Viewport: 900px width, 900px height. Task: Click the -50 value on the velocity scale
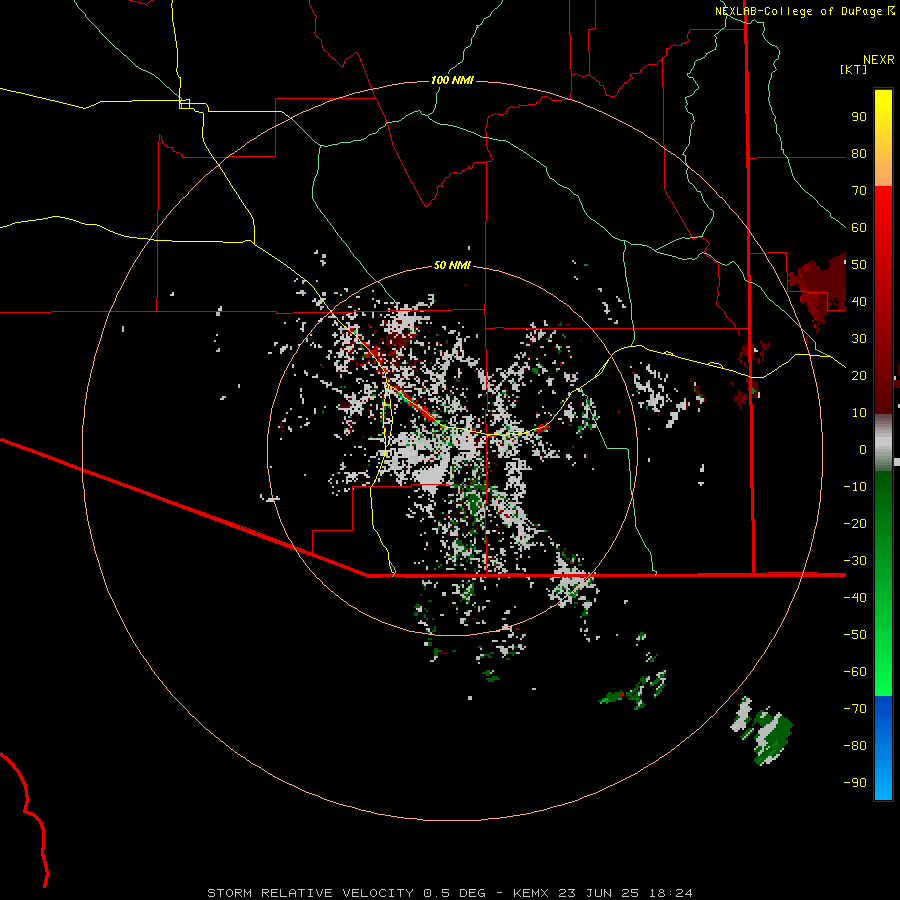point(855,635)
